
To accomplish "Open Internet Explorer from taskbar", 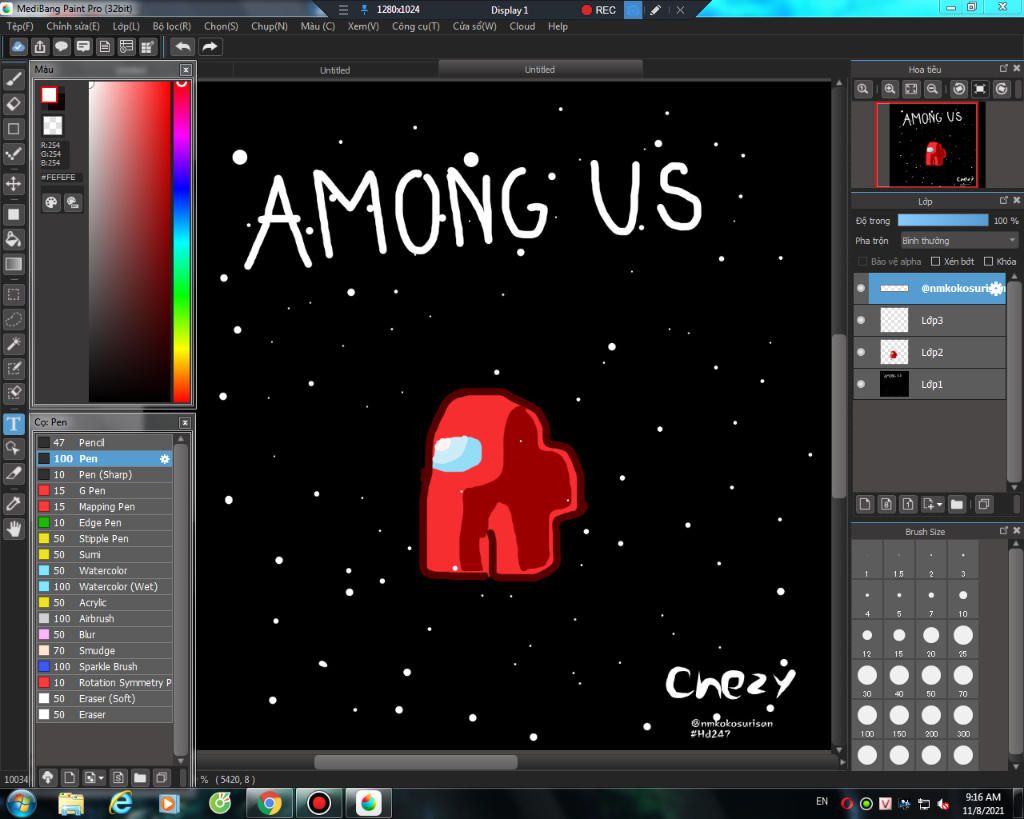I will 121,803.
